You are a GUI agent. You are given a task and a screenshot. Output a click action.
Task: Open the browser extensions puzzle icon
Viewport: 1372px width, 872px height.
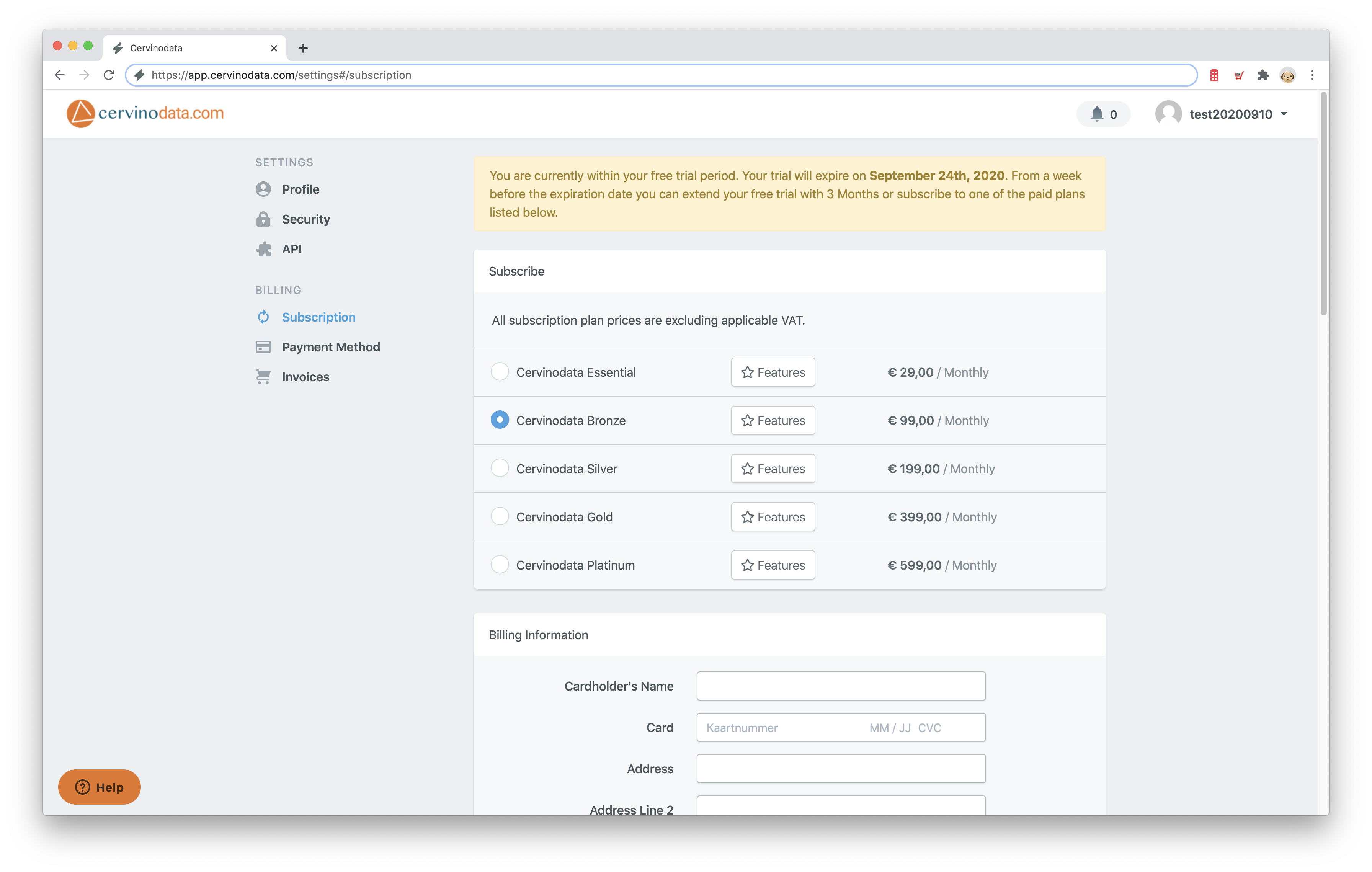(x=1263, y=75)
